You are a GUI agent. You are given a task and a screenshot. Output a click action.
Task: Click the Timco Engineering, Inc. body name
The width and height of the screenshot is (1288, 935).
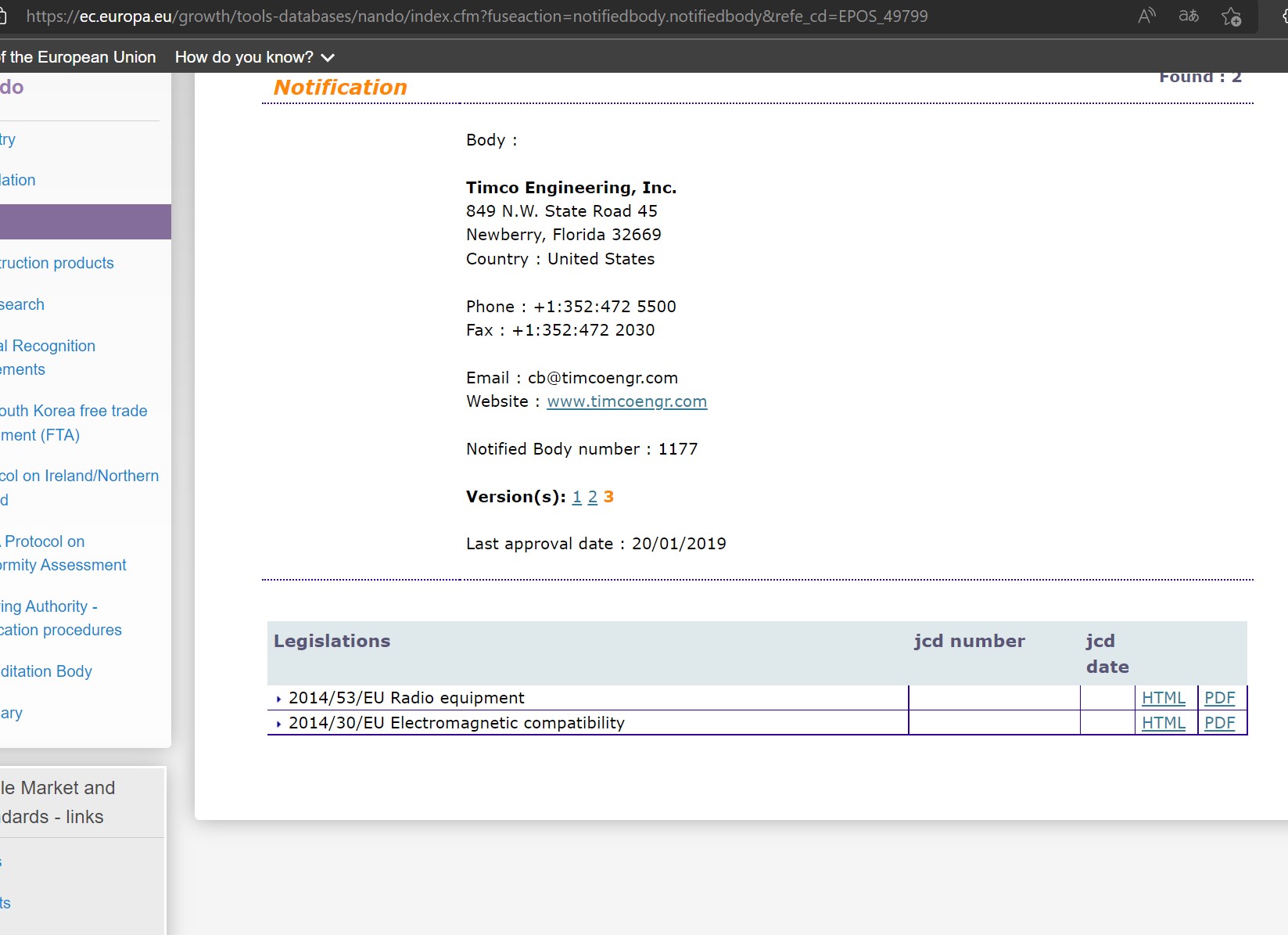pos(572,188)
